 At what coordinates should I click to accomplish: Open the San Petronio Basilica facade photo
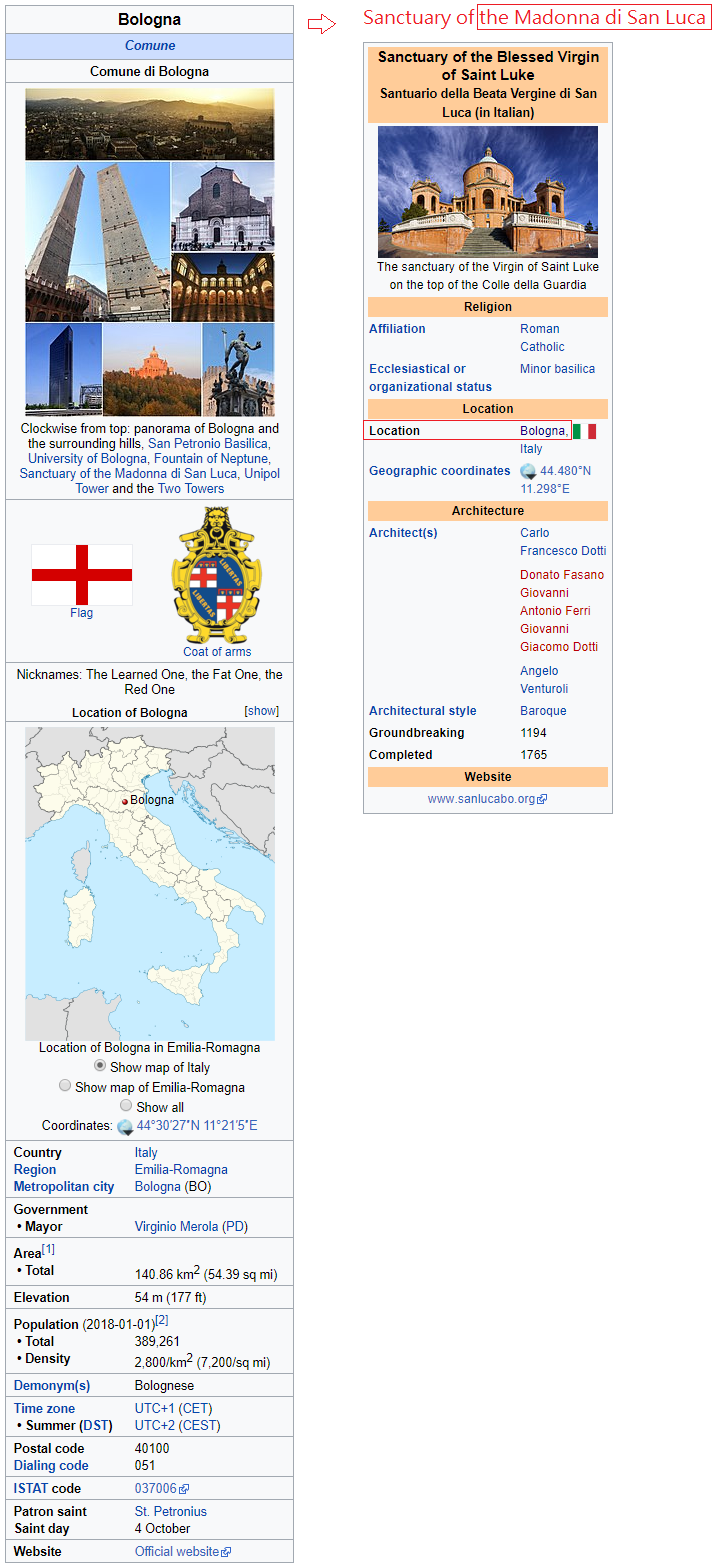click(x=223, y=207)
